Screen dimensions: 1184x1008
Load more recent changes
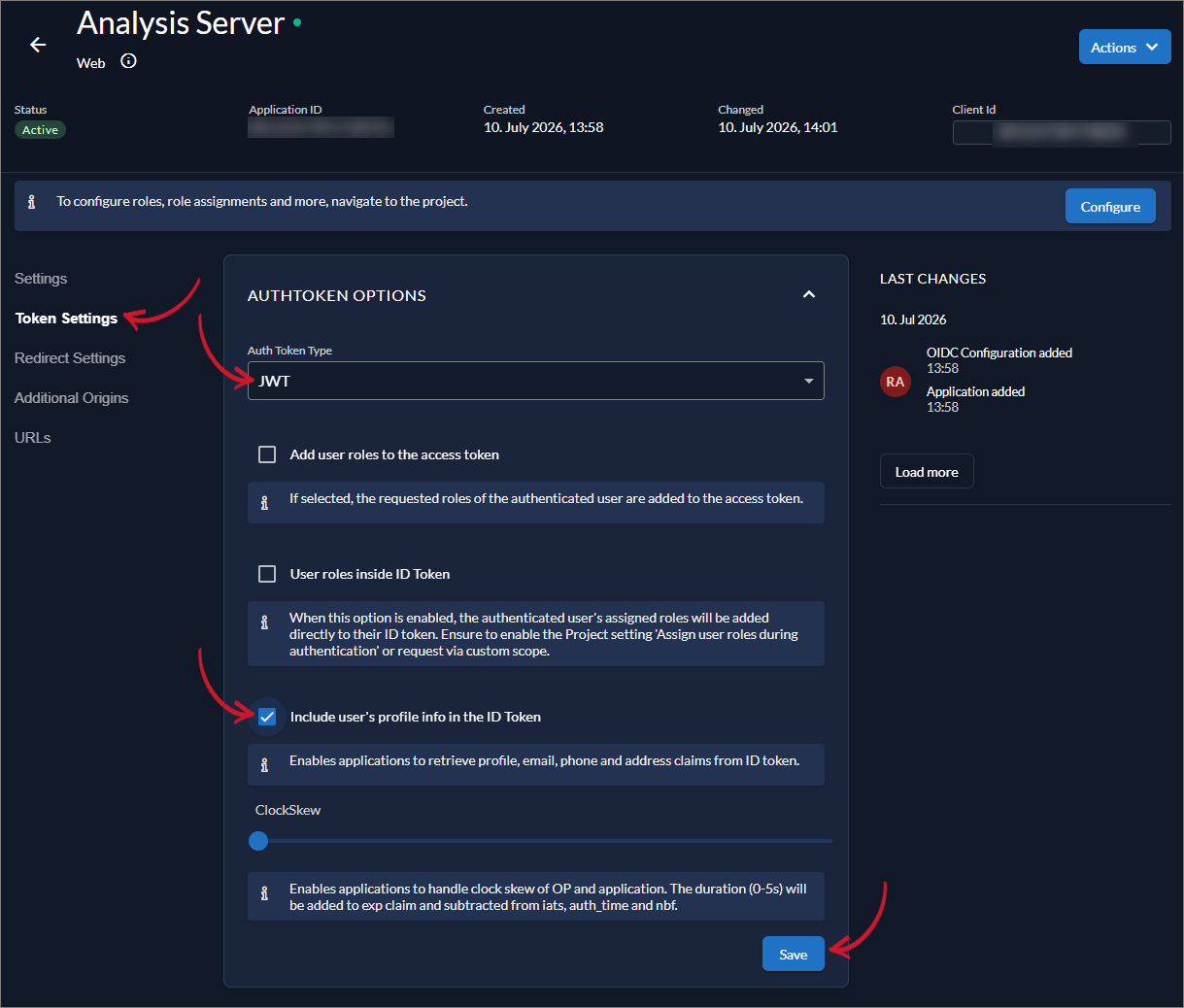(927, 471)
